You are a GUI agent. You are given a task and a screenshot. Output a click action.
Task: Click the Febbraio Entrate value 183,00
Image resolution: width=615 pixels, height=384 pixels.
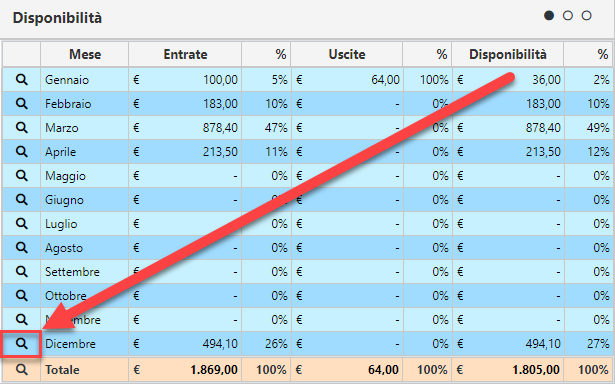point(220,104)
